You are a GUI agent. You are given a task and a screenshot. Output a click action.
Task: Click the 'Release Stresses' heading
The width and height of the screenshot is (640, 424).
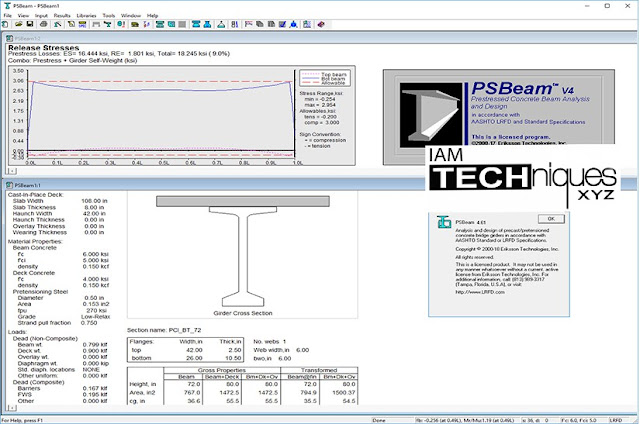[x=44, y=48]
